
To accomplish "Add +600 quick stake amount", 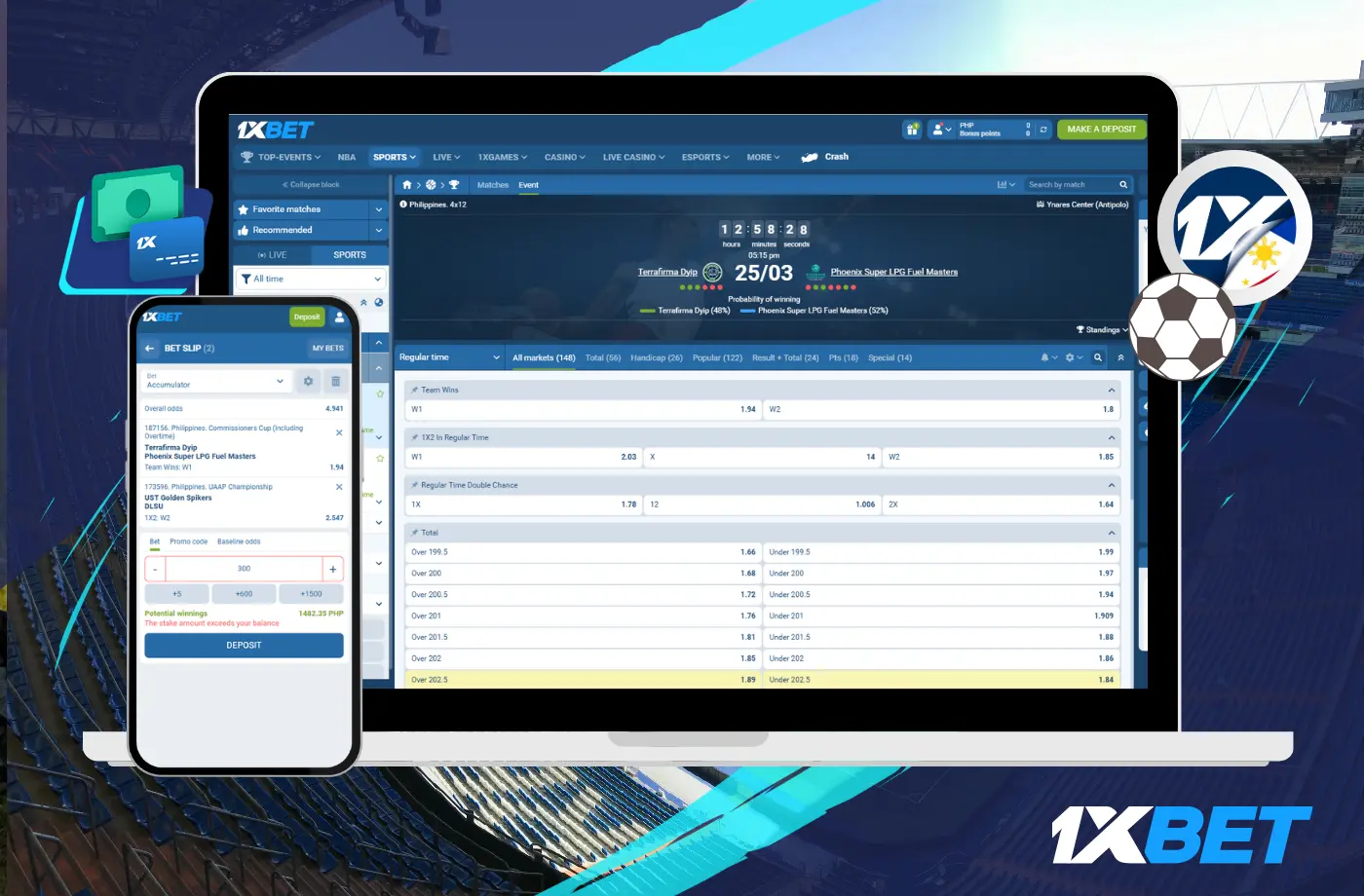I will point(244,593).
